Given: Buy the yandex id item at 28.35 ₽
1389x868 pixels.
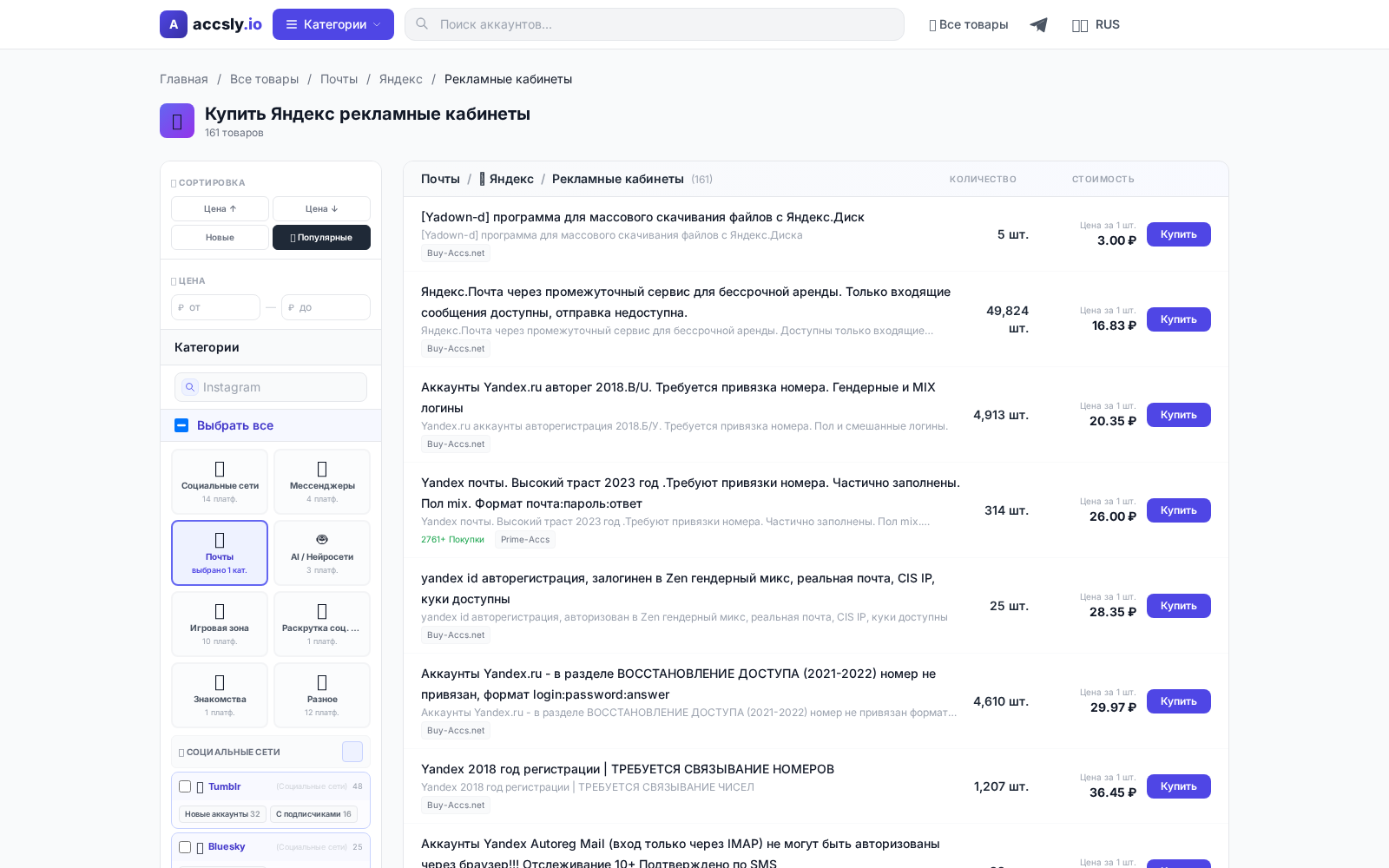Looking at the screenshot, I should click(1179, 606).
